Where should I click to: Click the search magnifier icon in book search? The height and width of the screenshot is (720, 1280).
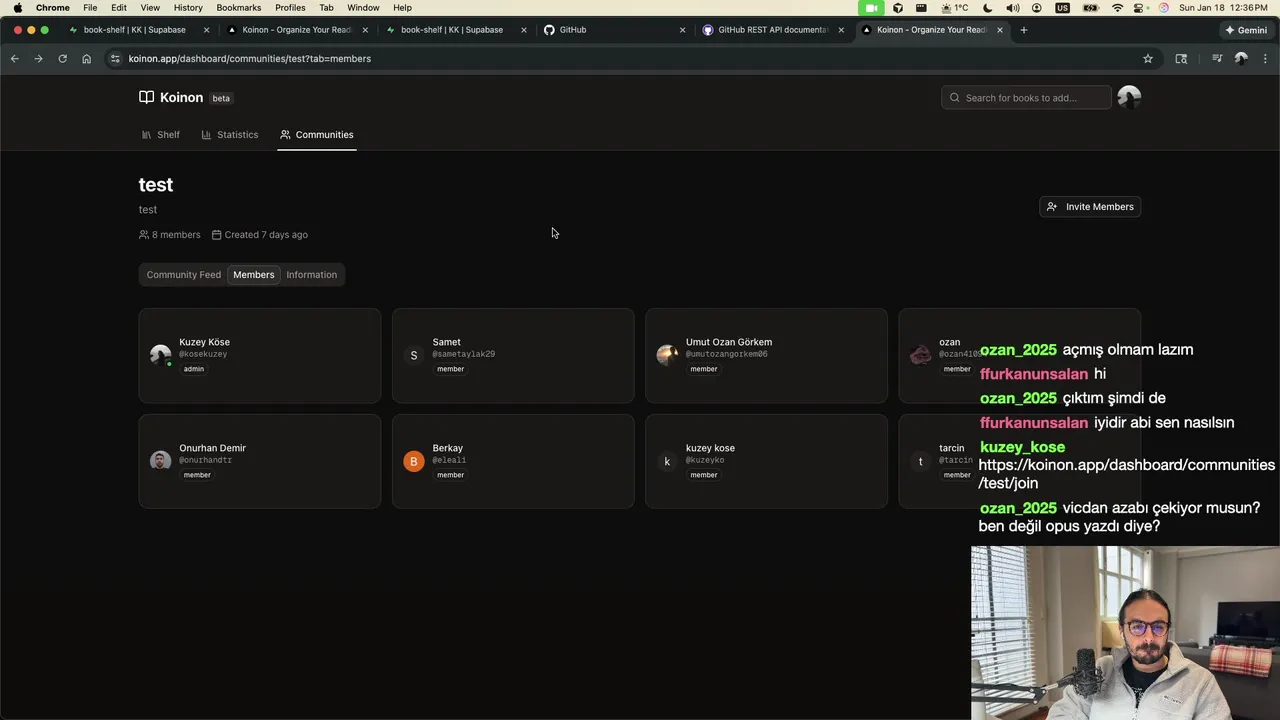tap(955, 98)
